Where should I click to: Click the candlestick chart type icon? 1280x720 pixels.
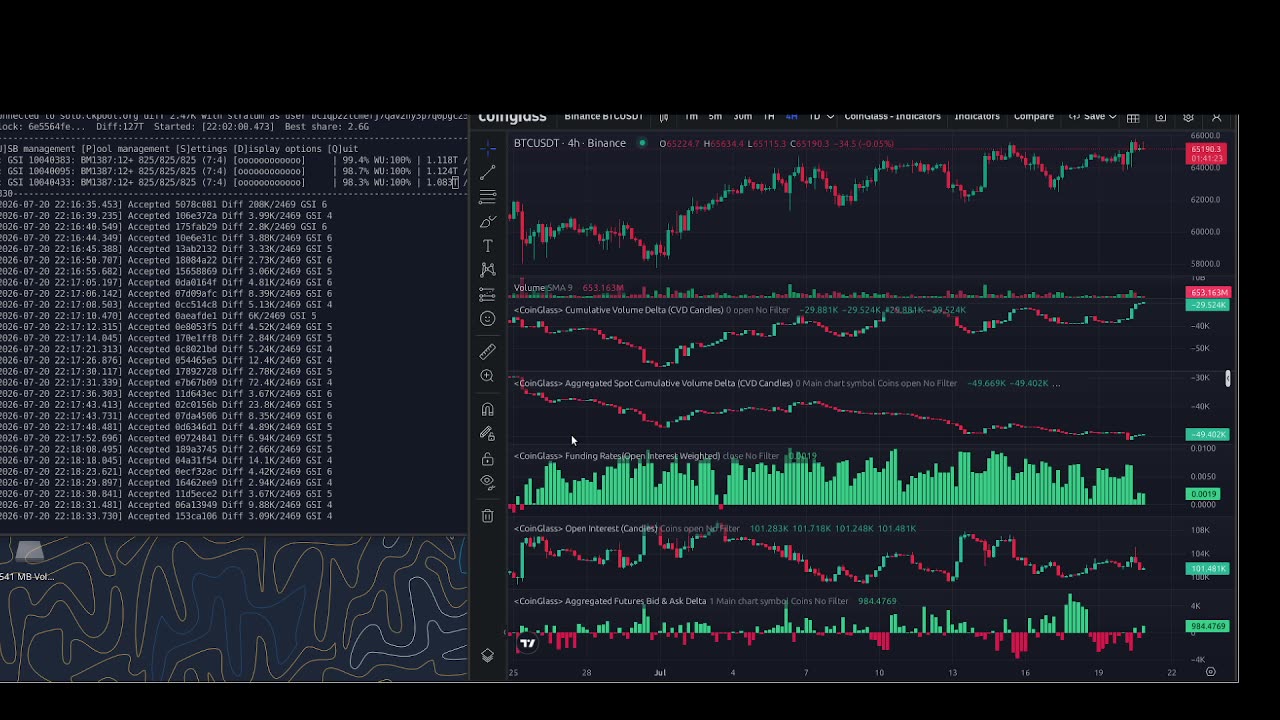click(663, 117)
